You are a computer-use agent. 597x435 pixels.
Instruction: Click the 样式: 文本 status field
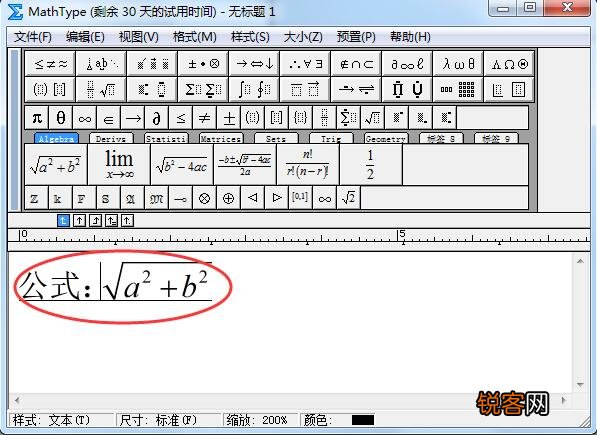pos(62,420)
